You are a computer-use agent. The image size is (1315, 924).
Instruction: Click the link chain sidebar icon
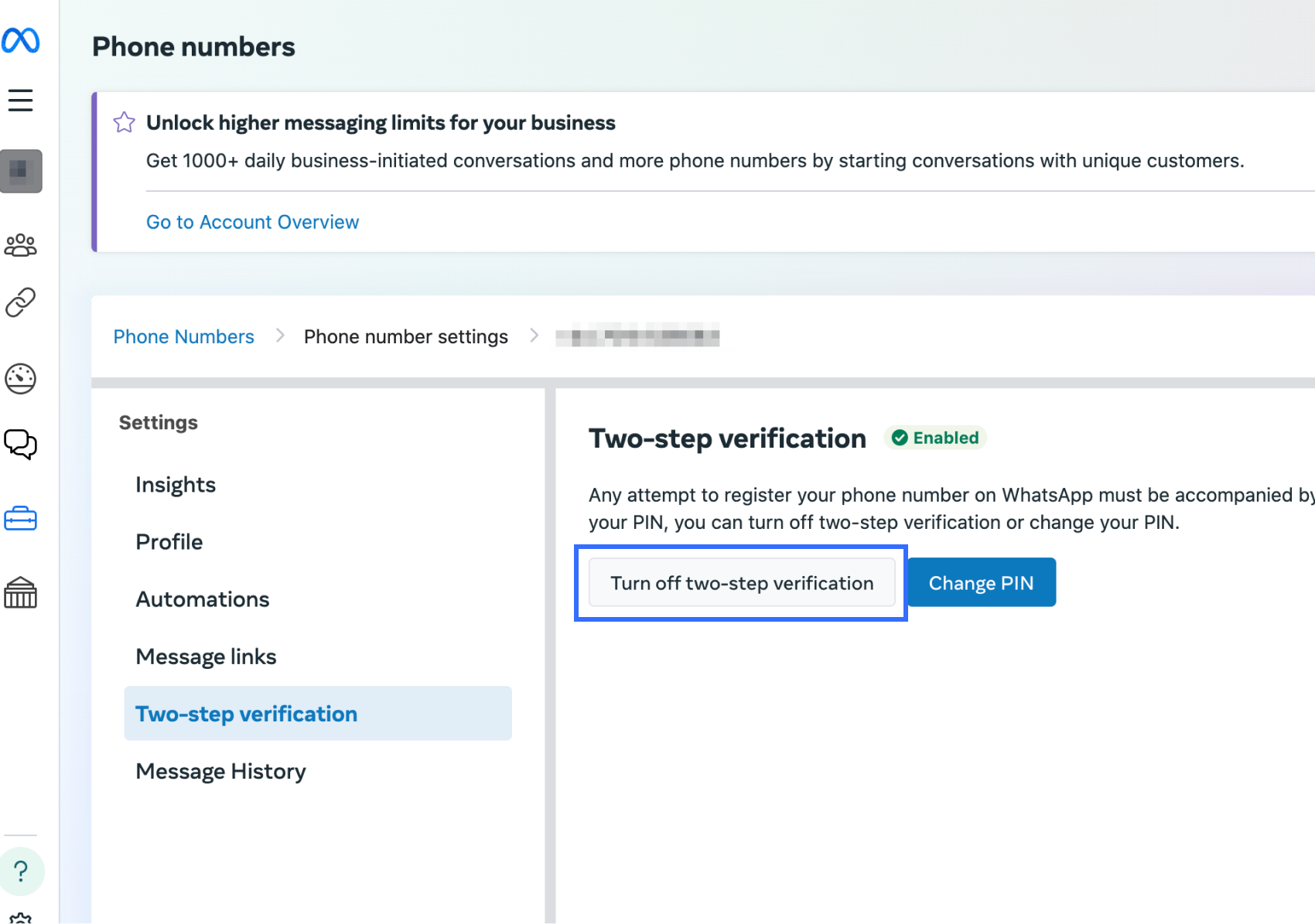pyautogui.click(x=21, y=303)
